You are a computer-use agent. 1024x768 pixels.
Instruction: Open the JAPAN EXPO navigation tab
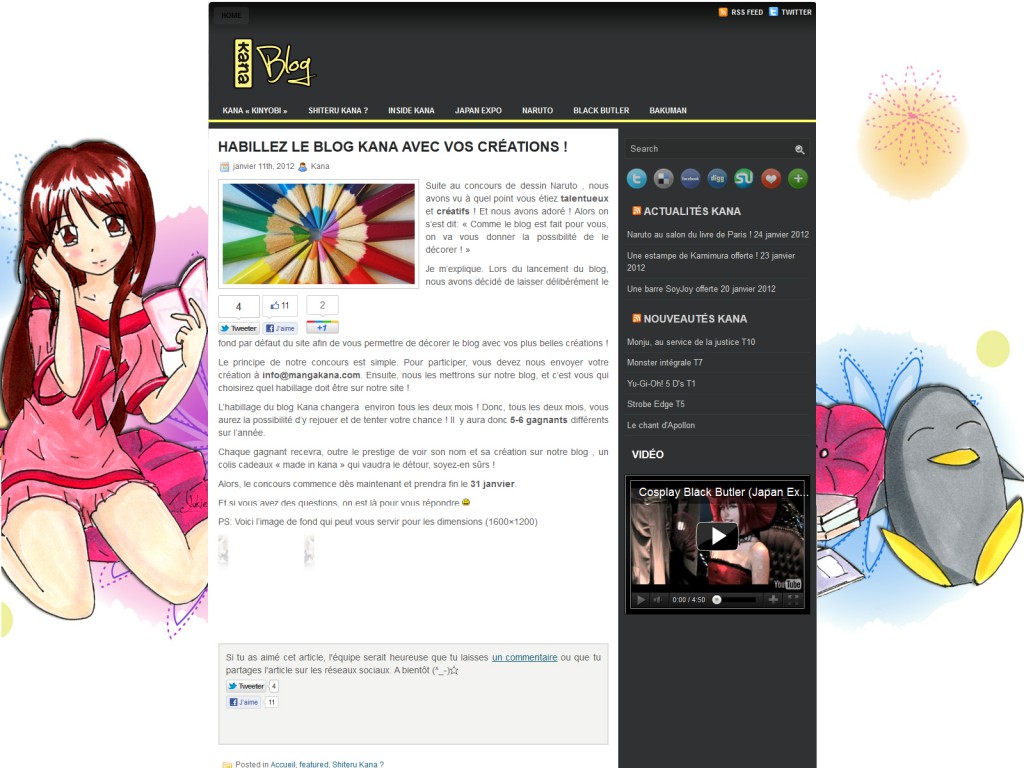click(478, 110)
